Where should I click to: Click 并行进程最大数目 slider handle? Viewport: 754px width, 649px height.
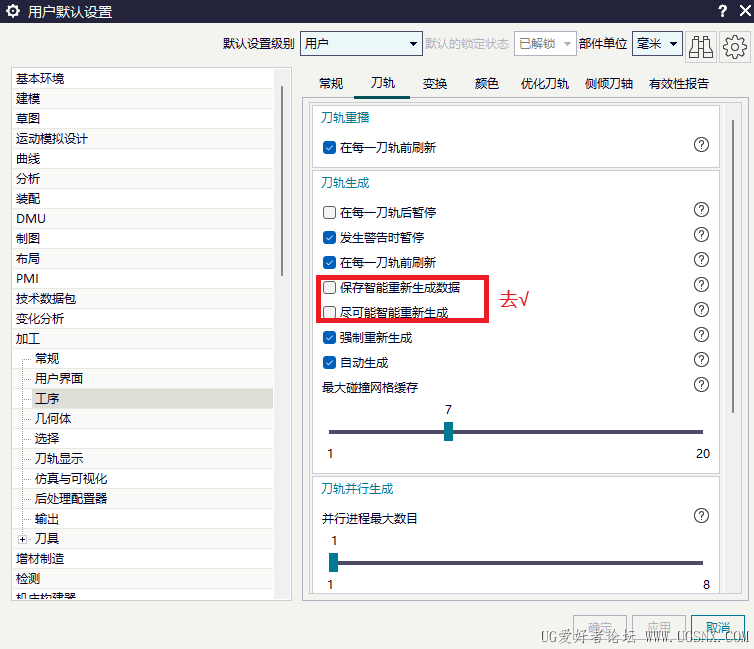333,562
